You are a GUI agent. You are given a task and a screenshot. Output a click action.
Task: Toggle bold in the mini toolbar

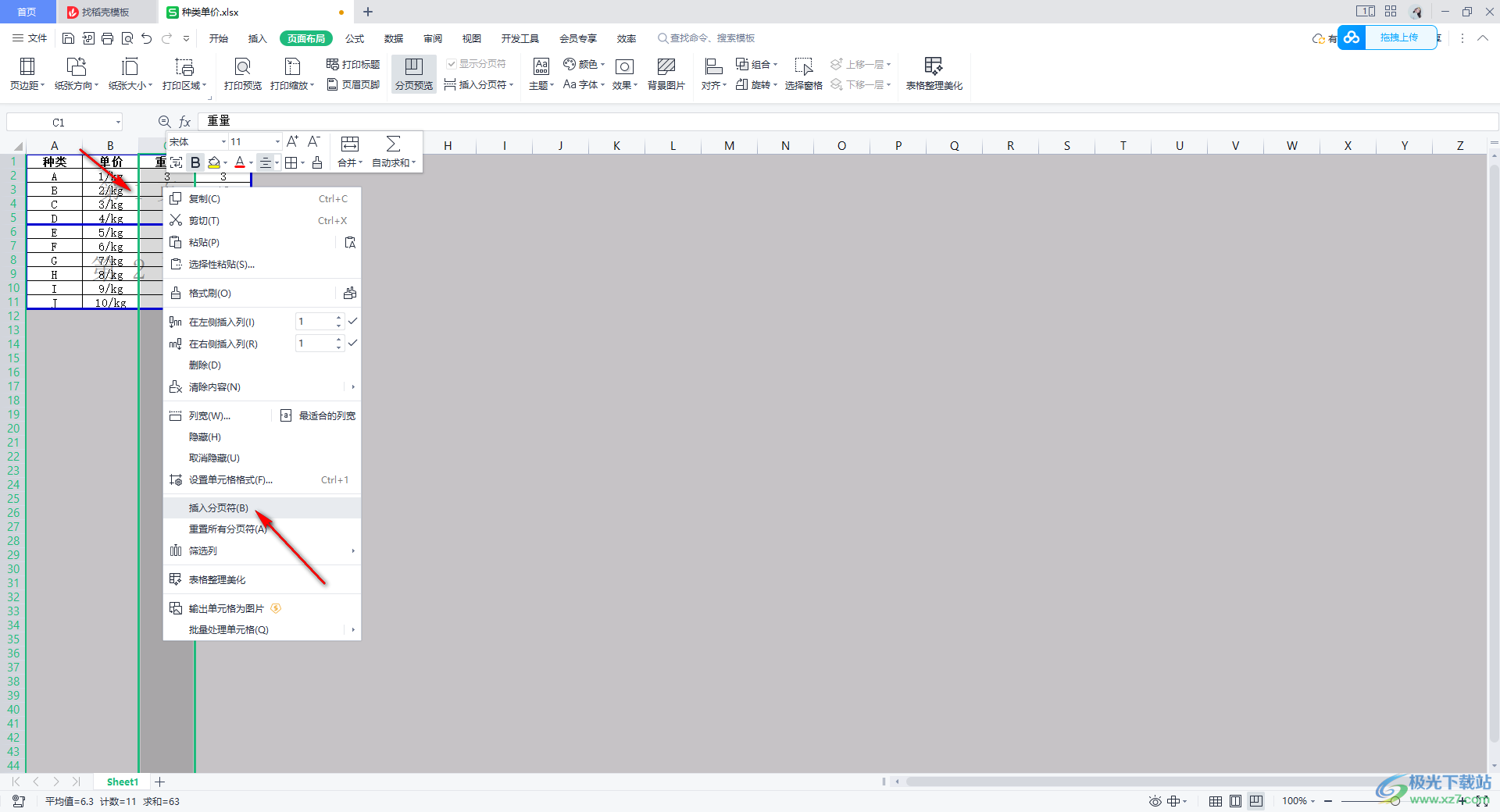pos(195,162)
